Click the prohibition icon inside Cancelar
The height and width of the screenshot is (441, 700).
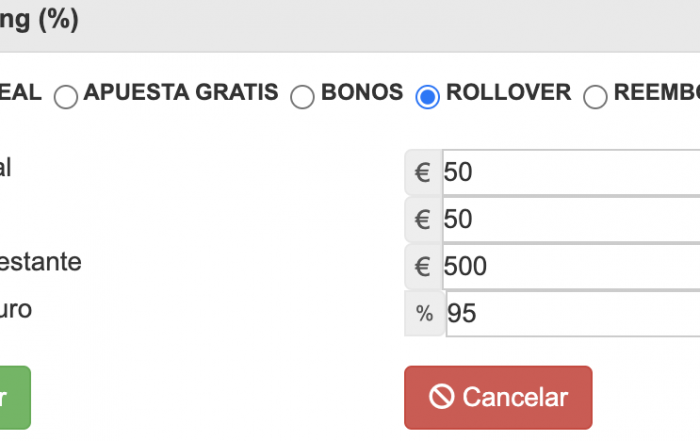tap(442, 397)
